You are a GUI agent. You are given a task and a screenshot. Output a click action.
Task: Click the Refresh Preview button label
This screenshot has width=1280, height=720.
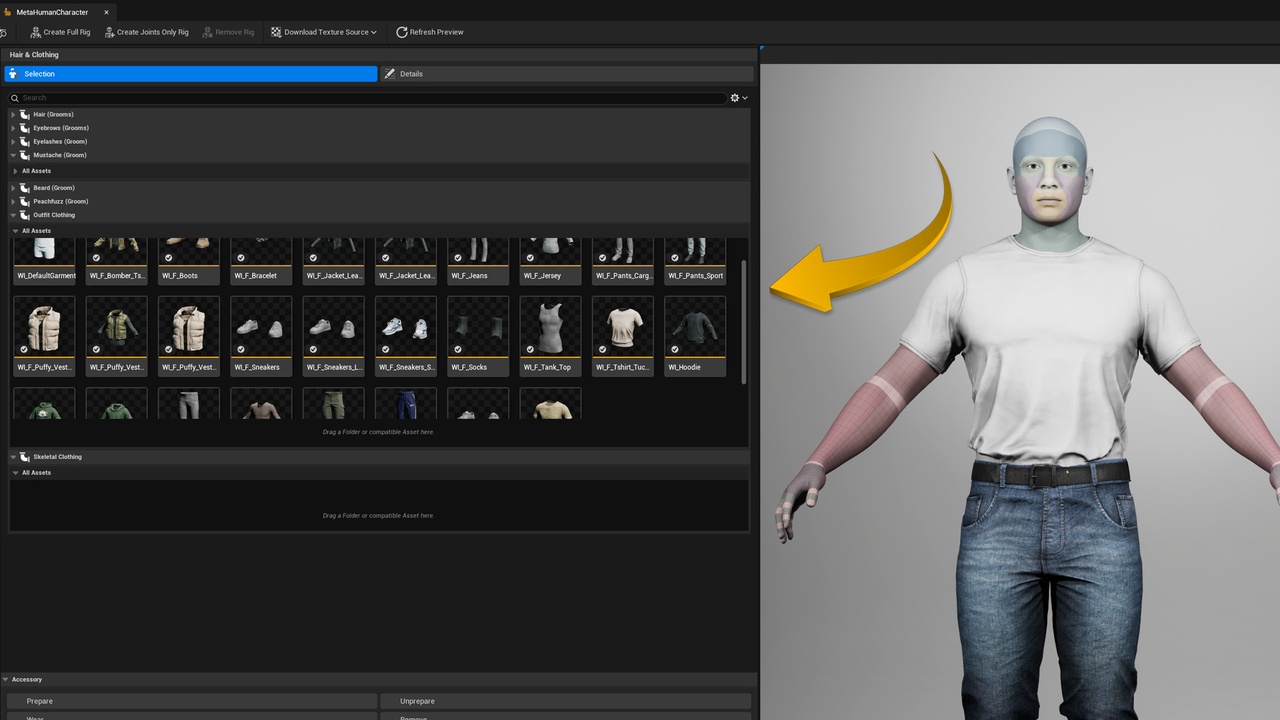click(x=436, y=32)
